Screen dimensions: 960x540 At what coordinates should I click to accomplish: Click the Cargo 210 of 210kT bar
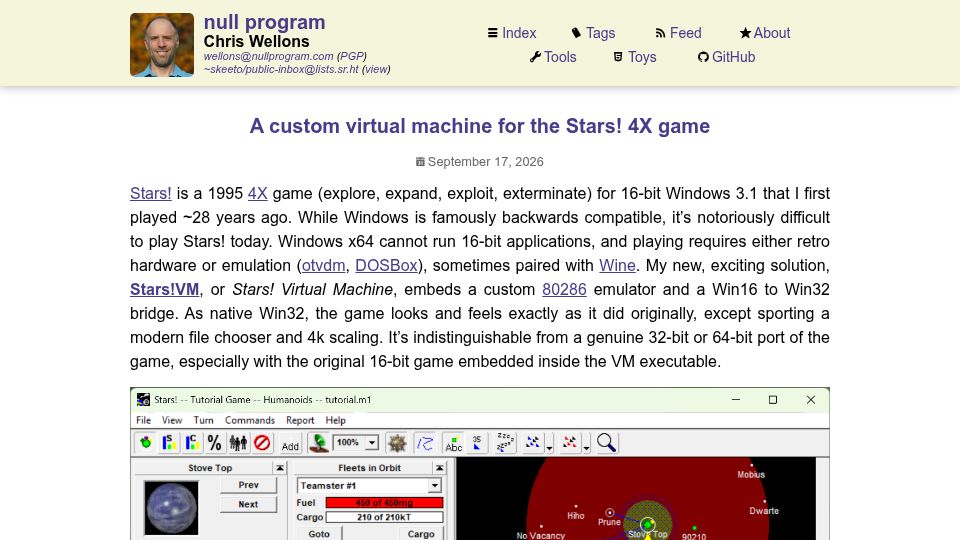pyautogui.click(x=384, y=517)
